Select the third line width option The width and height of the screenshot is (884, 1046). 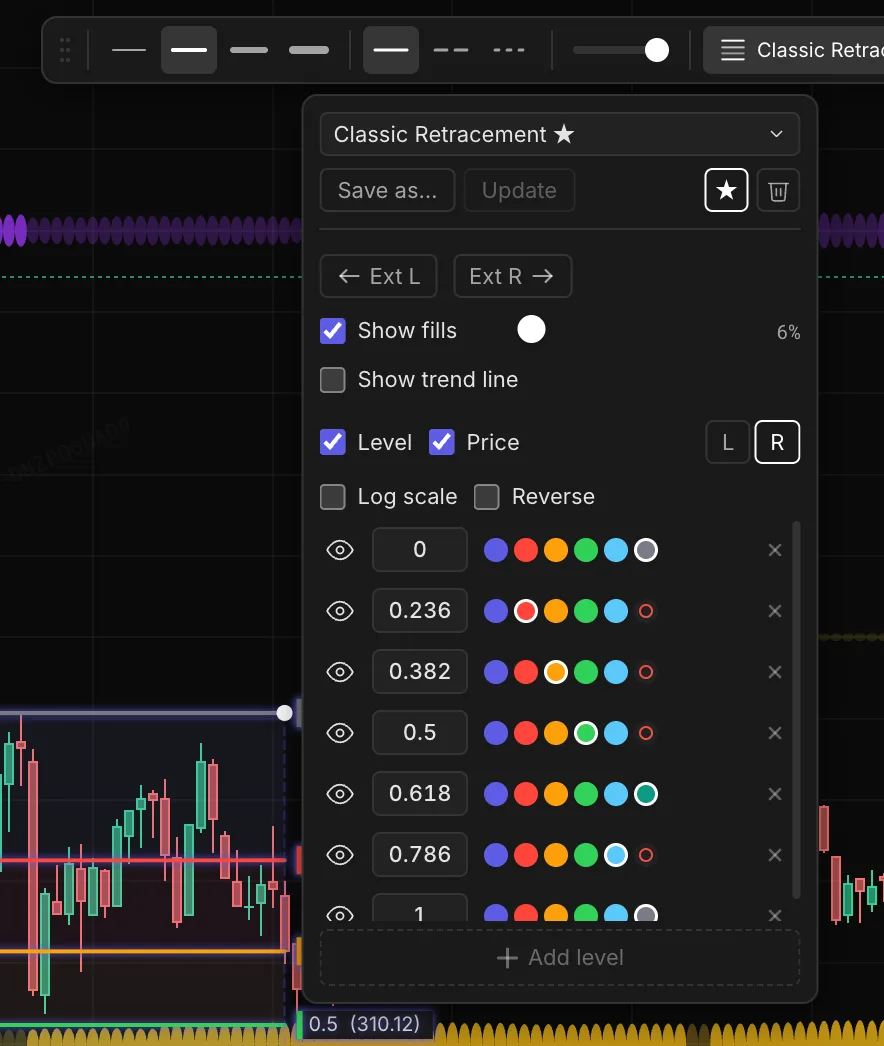point(249,50)
